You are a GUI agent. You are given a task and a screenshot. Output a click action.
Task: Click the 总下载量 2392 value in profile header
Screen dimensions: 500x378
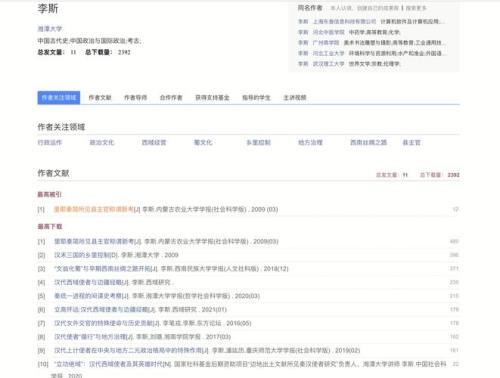[124, 52]
